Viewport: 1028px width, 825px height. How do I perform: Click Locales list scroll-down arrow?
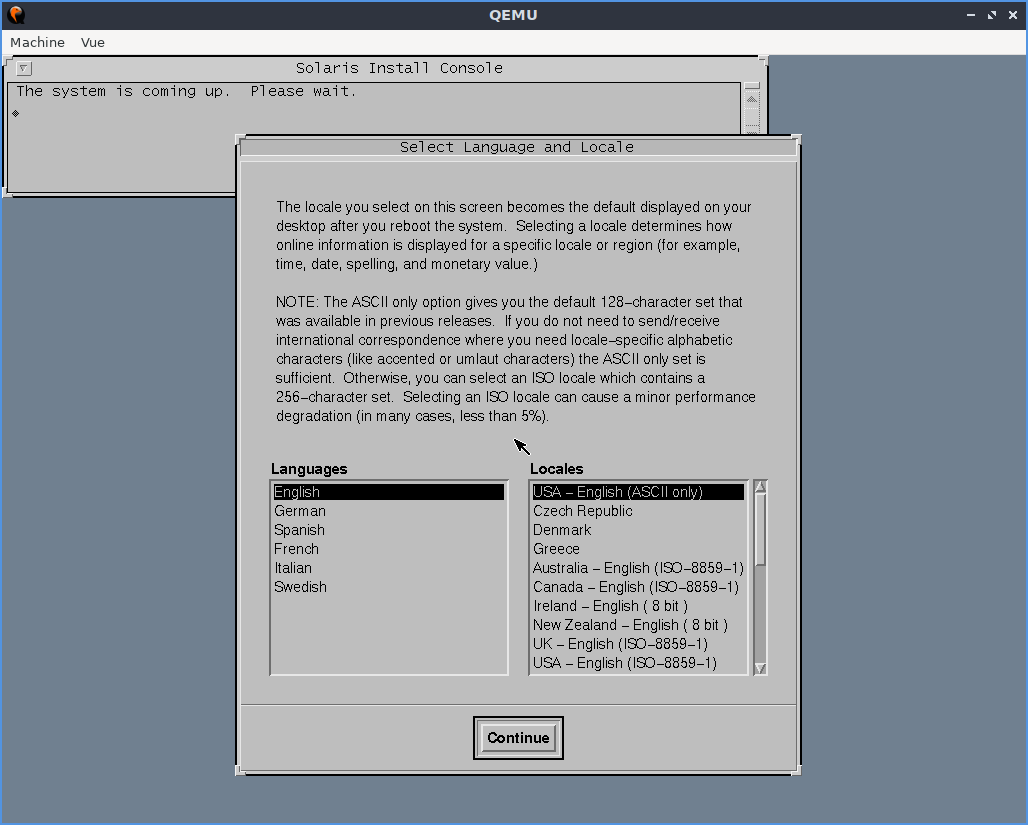tap(761, 669)
